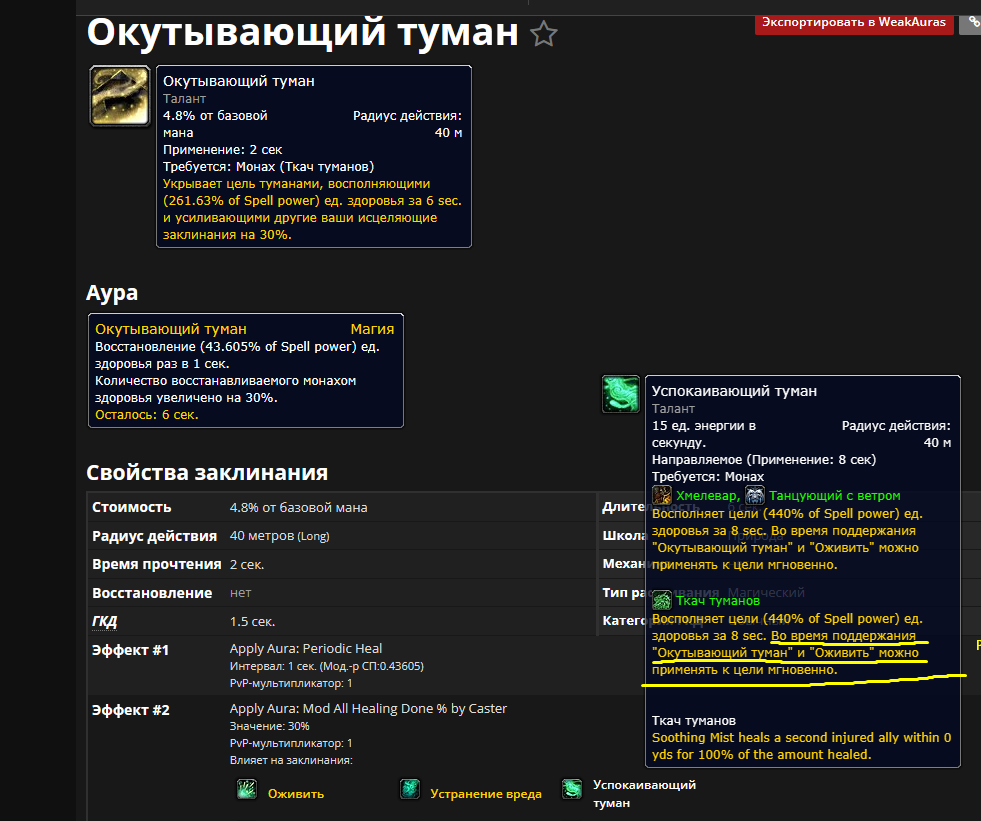Open the Оживить spell link

point(295,793)
